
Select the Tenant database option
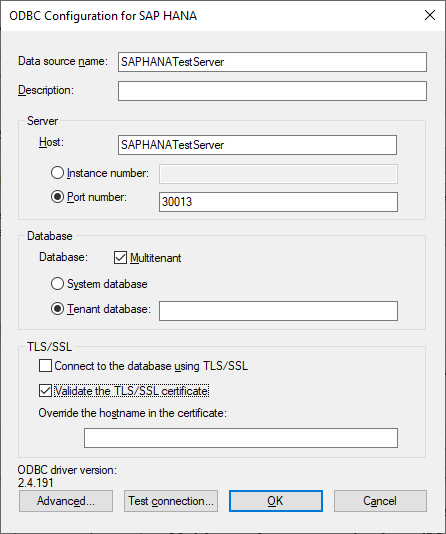coord(57,309)
